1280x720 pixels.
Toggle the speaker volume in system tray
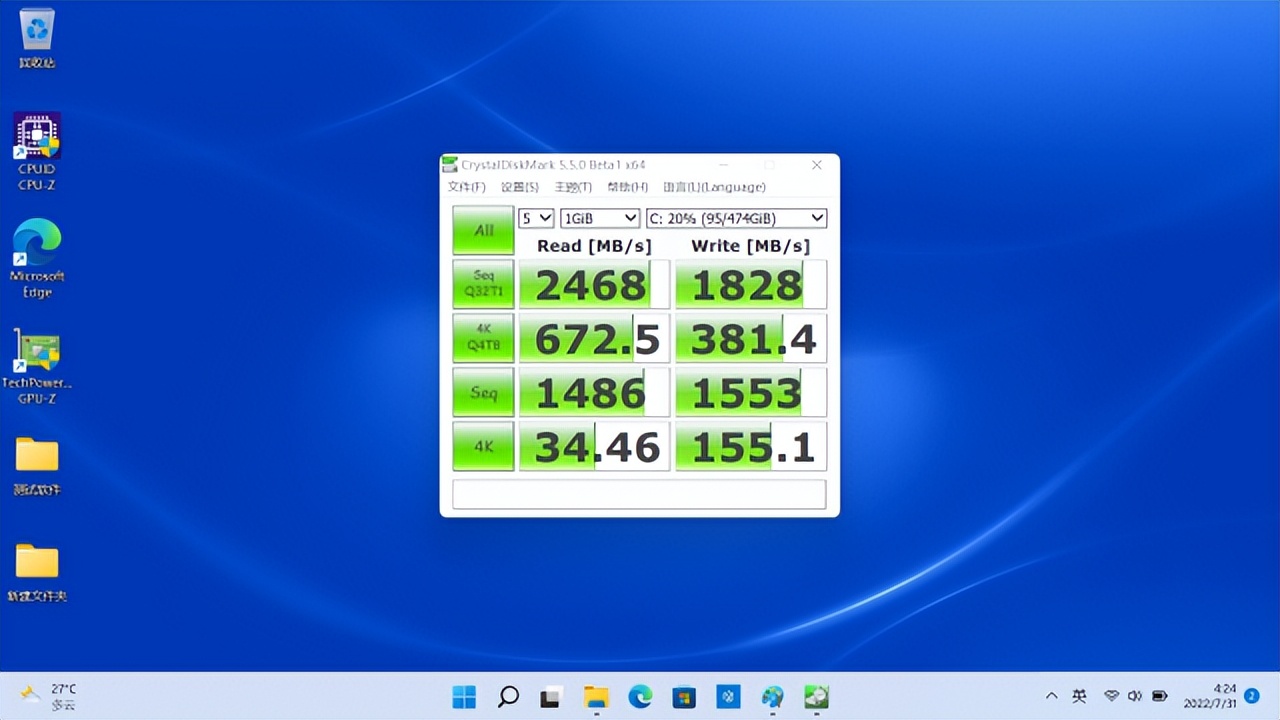coord(1135,695)
